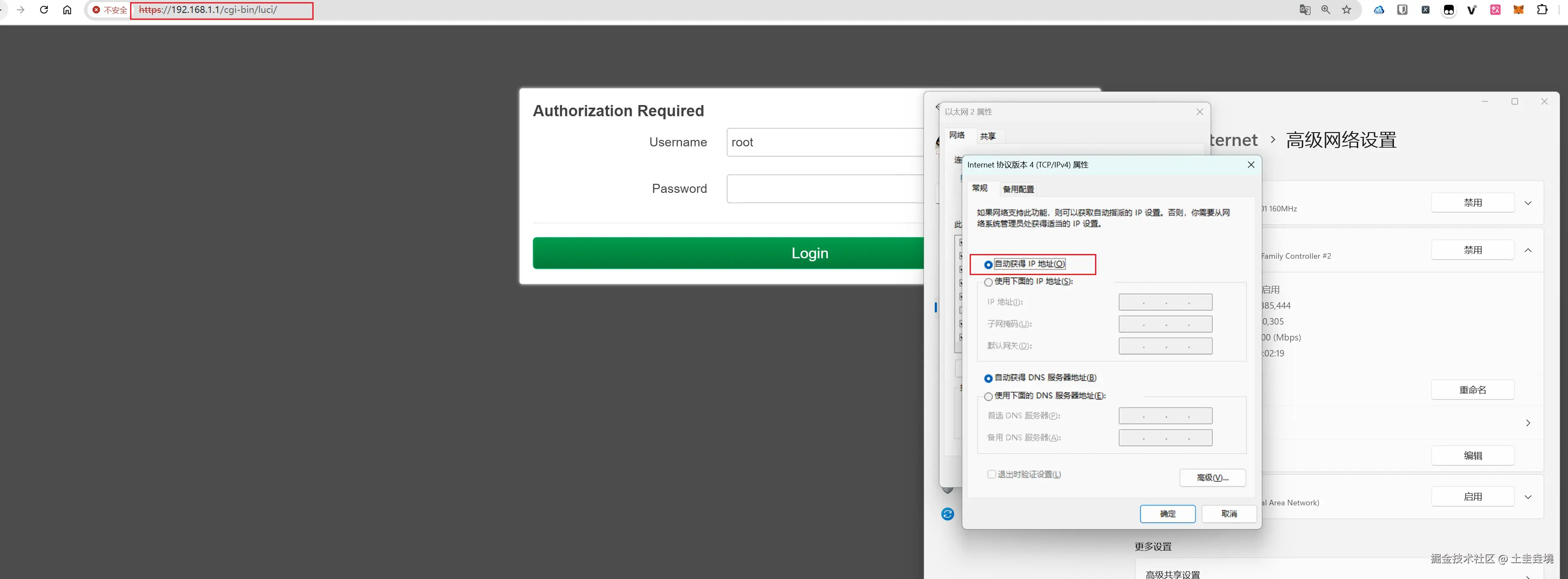
Task: Select 自动获得 IP 地址 radio button
Action: 988,265
